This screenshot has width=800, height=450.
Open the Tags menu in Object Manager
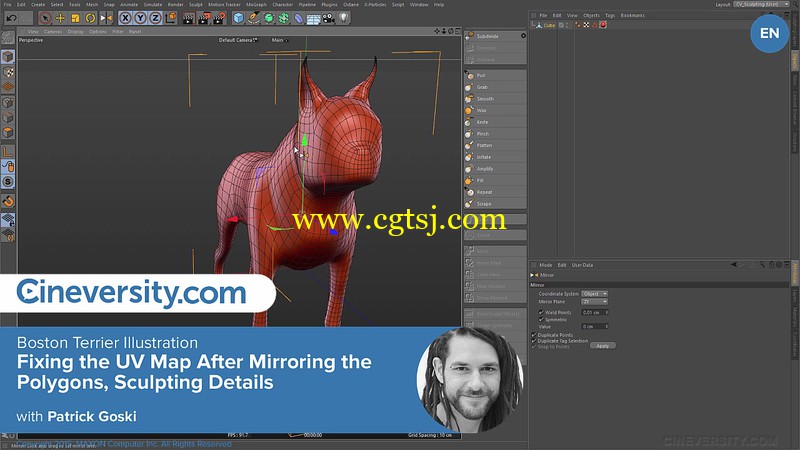610,15
